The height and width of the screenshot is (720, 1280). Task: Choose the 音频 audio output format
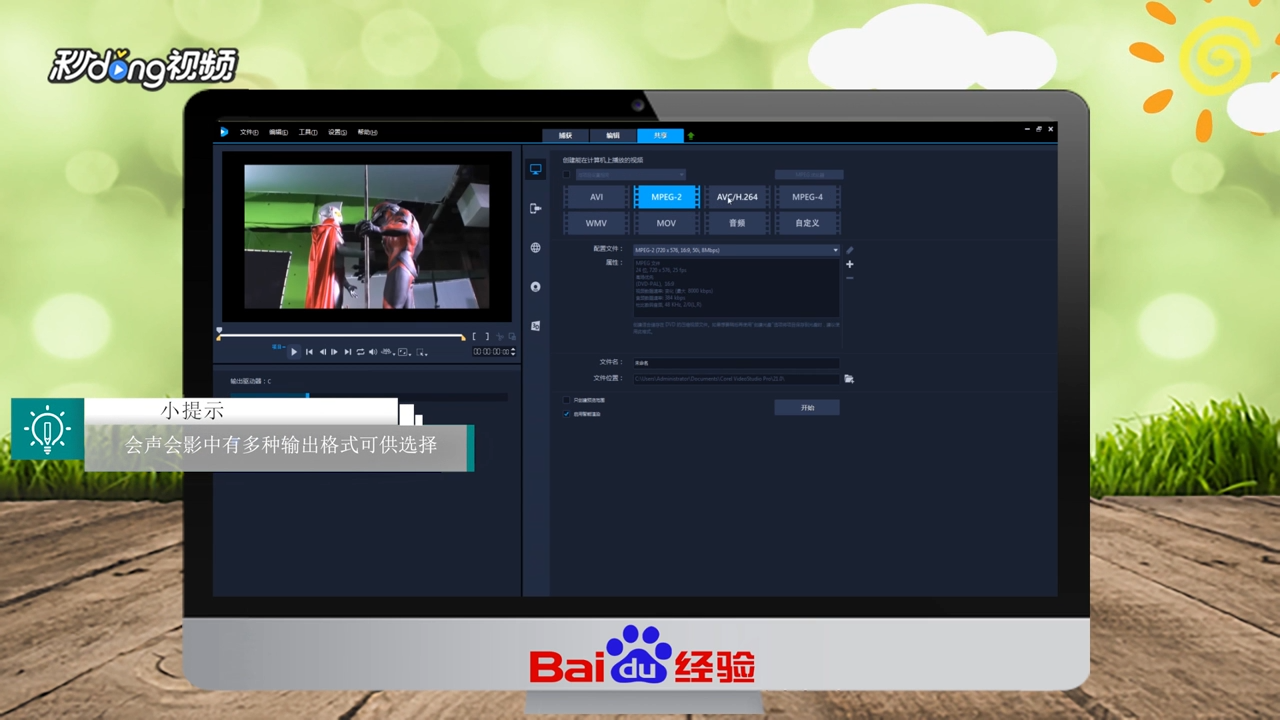737,223
